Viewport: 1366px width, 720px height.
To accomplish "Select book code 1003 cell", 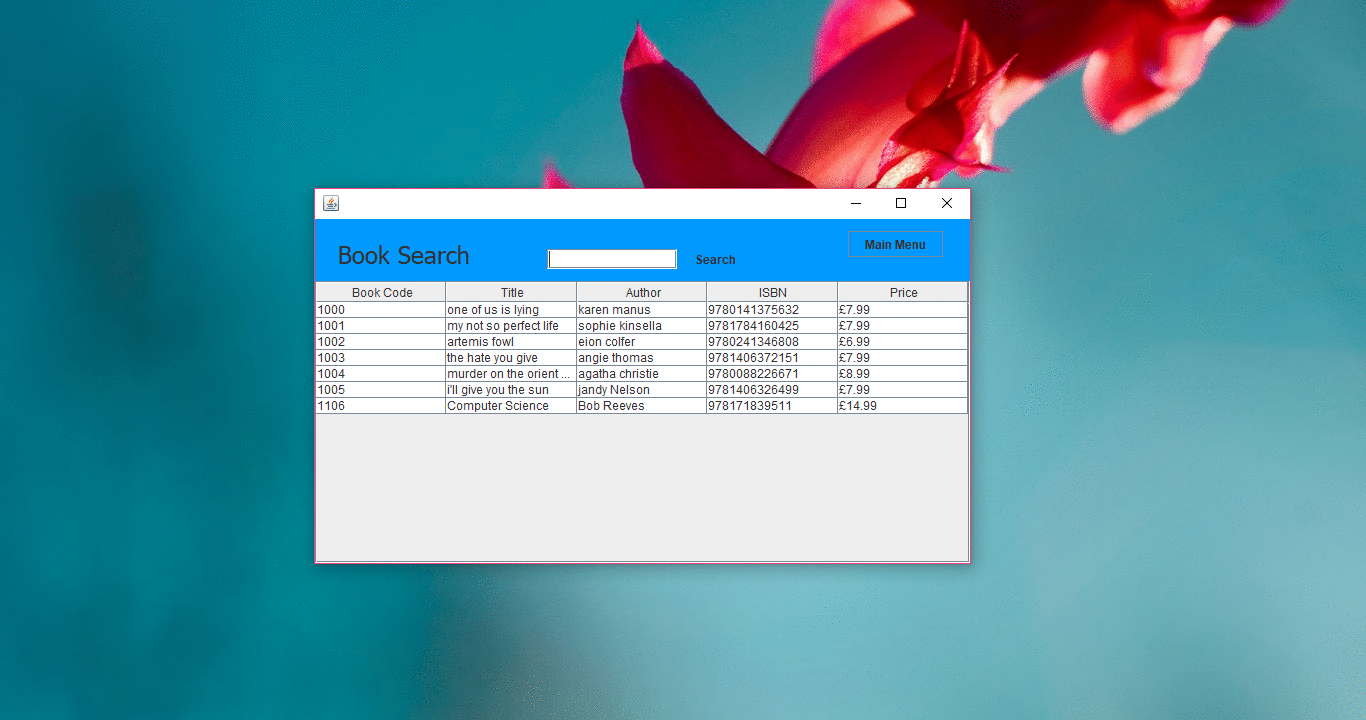I will (x=381, y=358).
